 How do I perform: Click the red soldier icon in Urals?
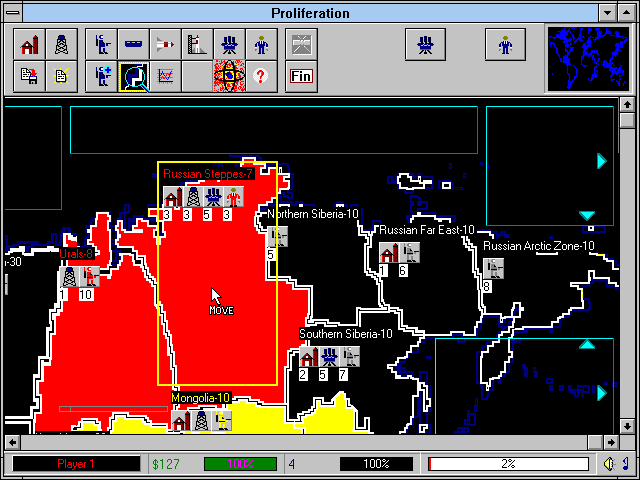90,277
